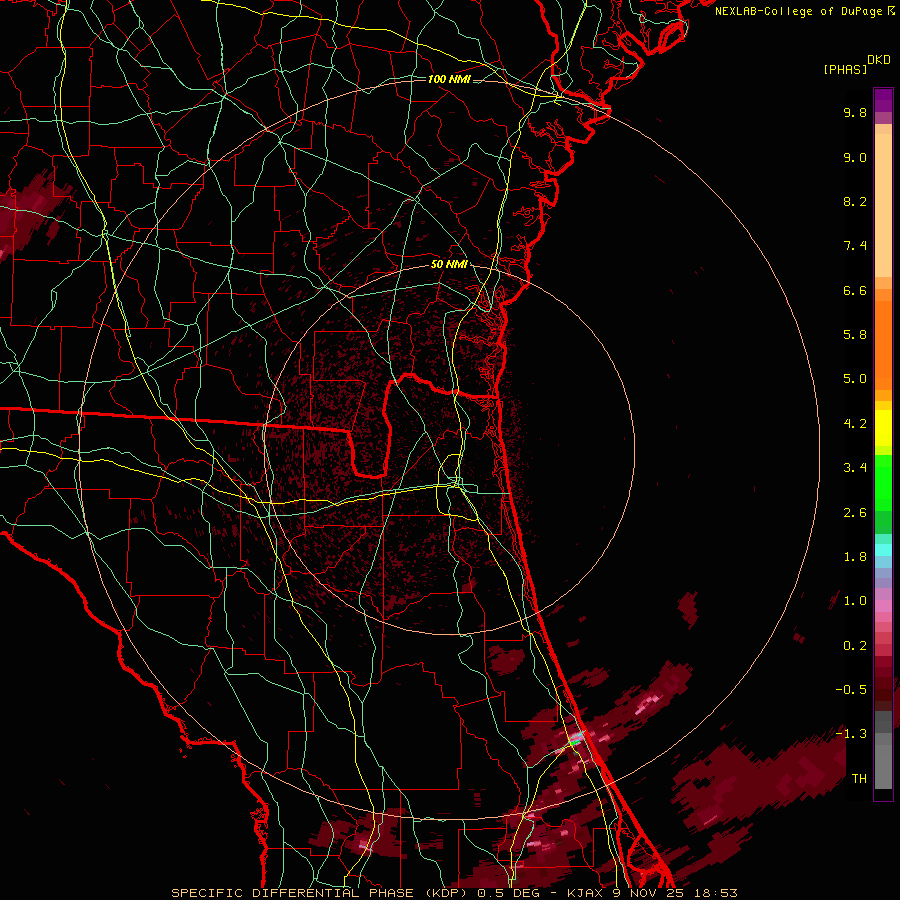
Task: Click the DKD units label above the scale
Action: (x=879, y=60)
